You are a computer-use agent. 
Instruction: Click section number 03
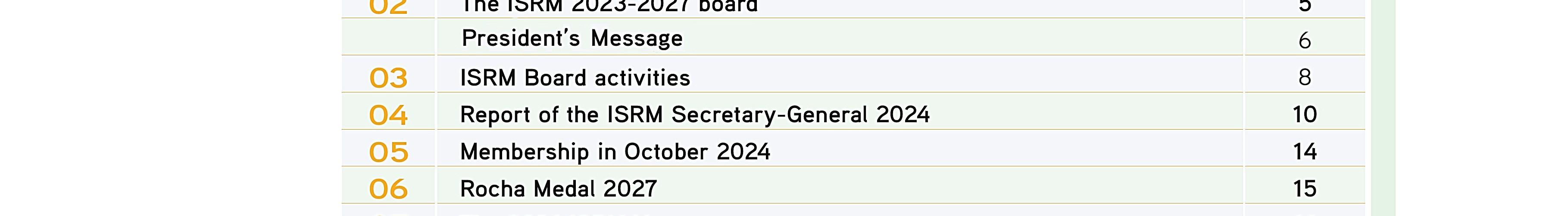pyautogui.click(x=388, y=78)
